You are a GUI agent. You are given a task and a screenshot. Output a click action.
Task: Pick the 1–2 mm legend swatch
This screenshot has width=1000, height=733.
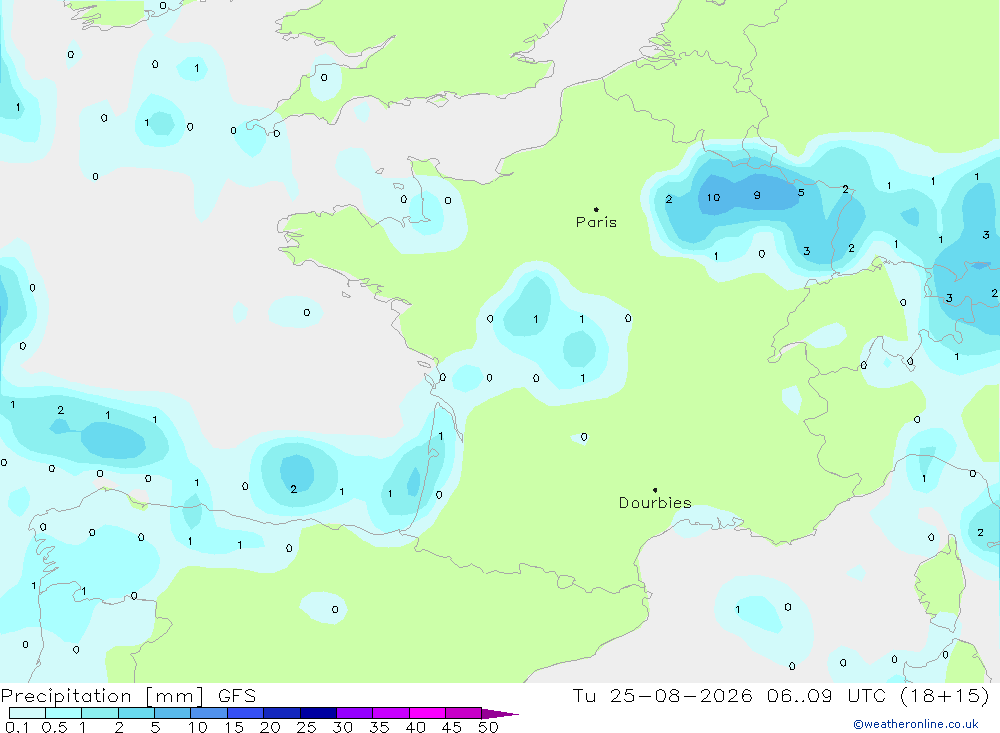100,713
